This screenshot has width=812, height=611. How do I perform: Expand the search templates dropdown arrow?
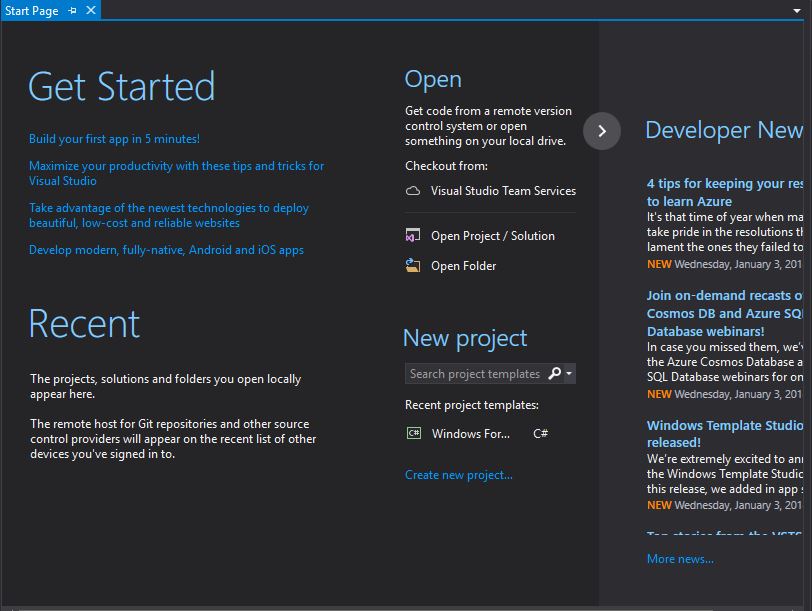pyautogui.click(x=569, y=374)
